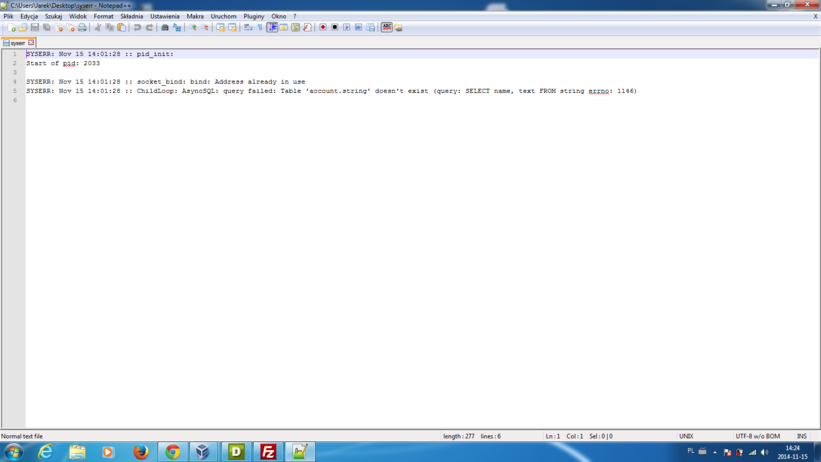The width and height of the screenshot is (821, 462).
Task: Paste from clipboard using toolbar icon
Action: click(121, 28)
